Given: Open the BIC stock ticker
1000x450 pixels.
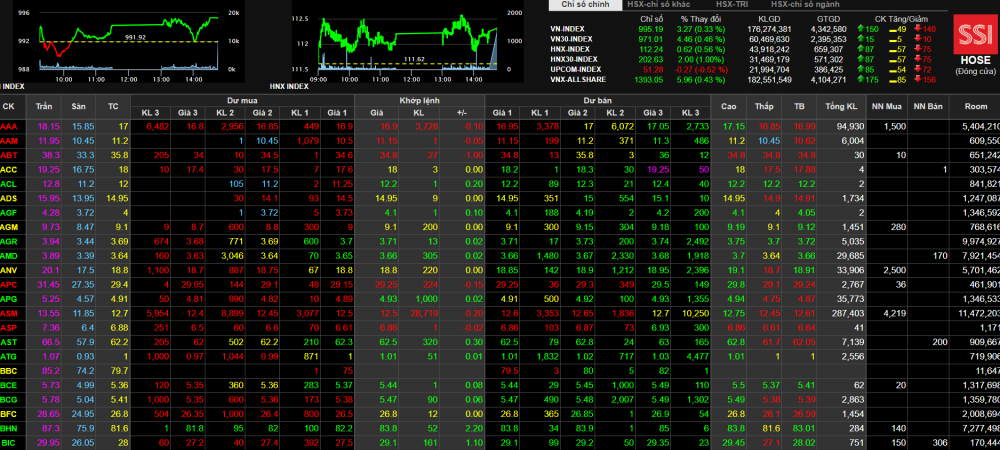Looking at the screenshot, I should tap(9, 442).
